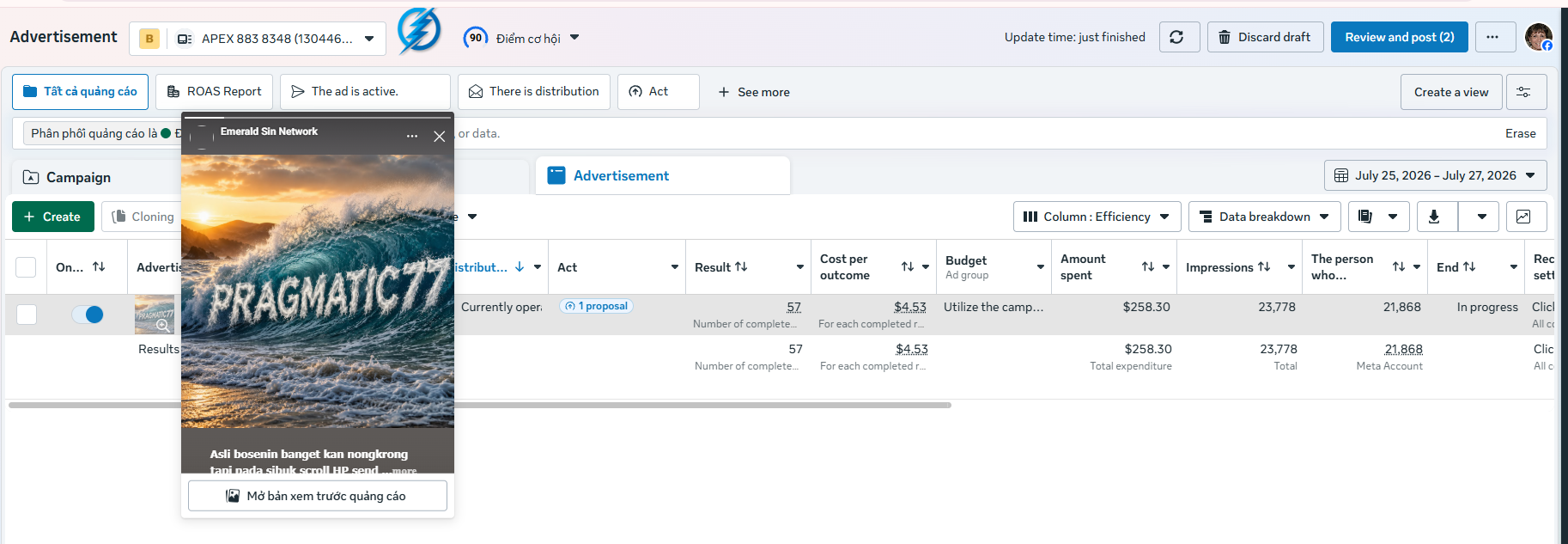Click Discard draft
The height and width of the screenshot is (544, 1568).
pos(1265,37)
